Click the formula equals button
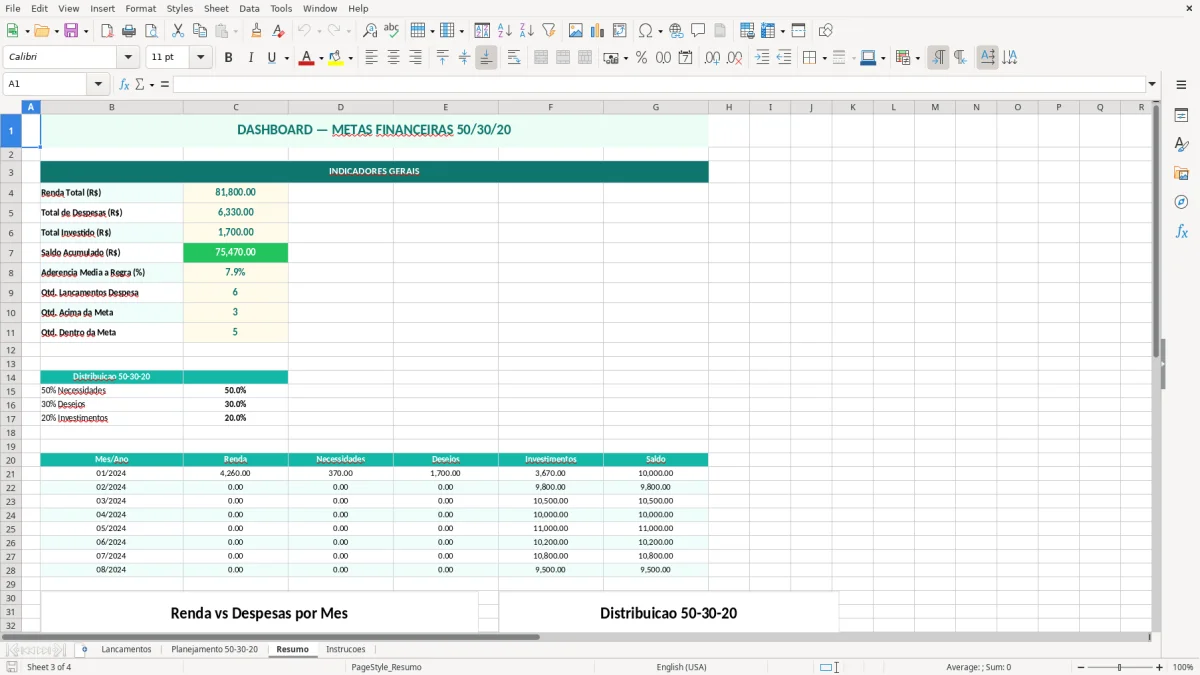Image resolution: width=1200 pixels, height=675 pixels. coord(165,84)
